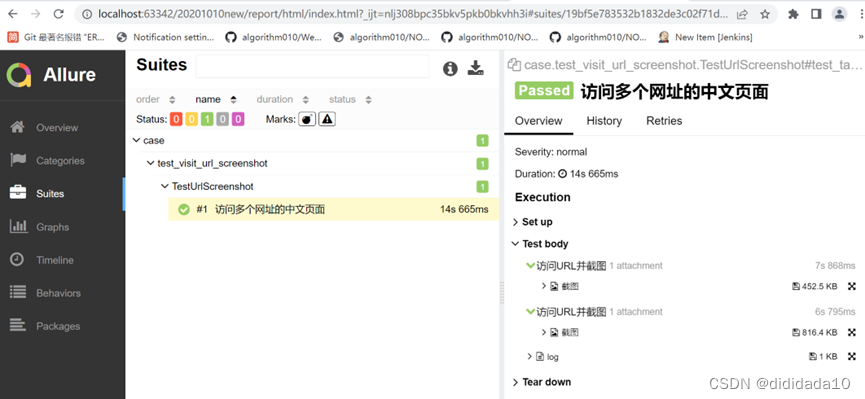Open the 816.4 KB screenshot fullscreen
This screenshot has width=865, height=399.
pos(852,332)
